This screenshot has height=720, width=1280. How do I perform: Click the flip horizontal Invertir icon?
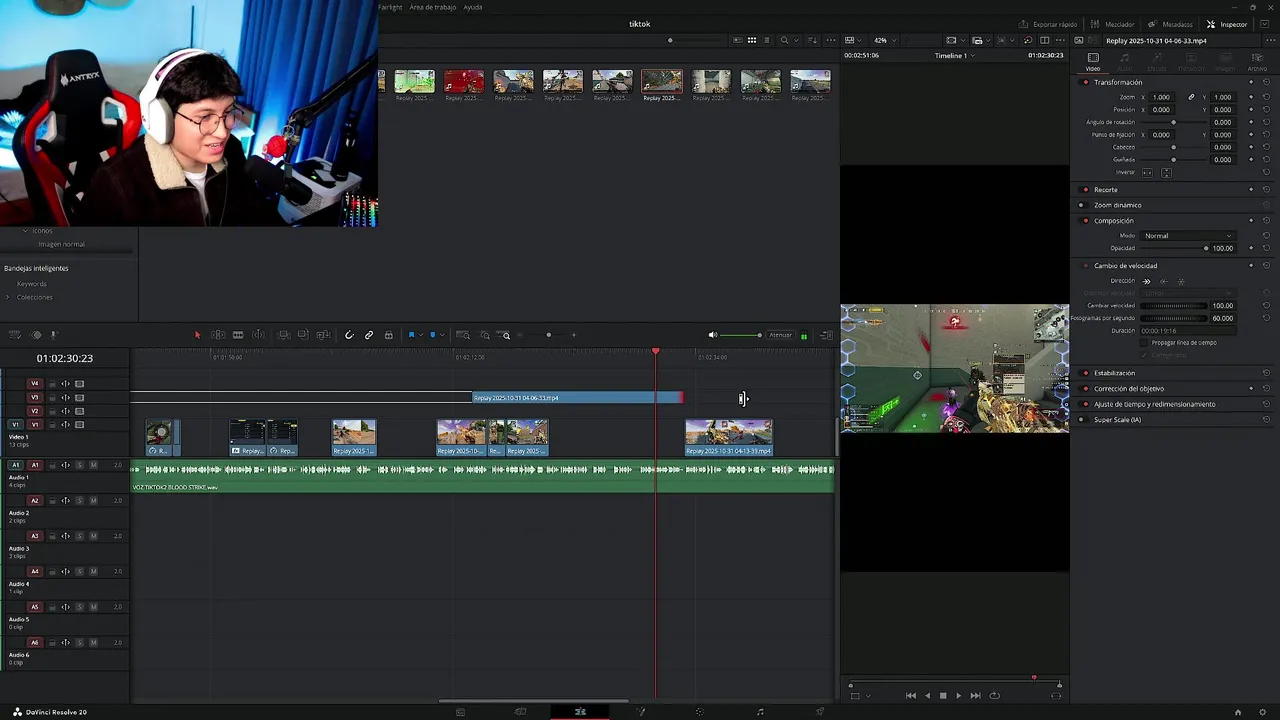1147,172
